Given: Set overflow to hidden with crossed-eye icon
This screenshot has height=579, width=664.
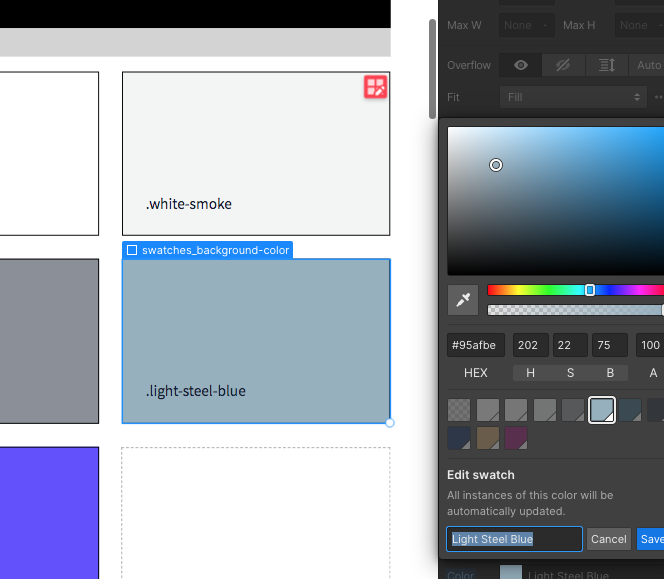Looking at the screenshot, I should click(563, 65).
